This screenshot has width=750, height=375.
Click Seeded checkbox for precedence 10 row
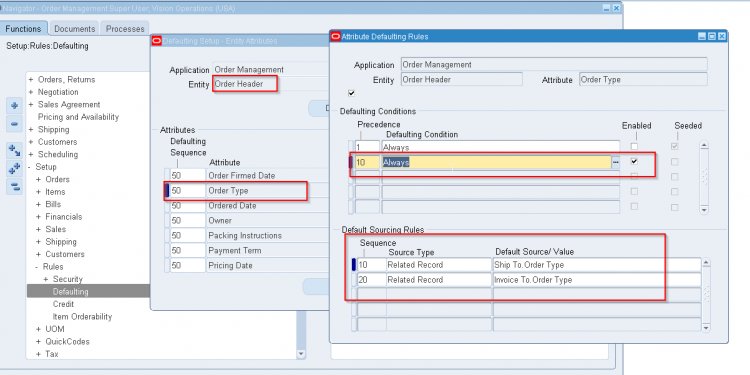[x=674, y=162]
